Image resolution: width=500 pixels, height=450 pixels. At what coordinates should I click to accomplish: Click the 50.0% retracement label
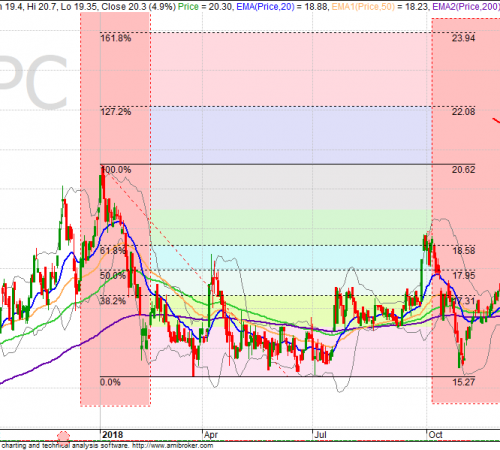[x=113, y=276]
